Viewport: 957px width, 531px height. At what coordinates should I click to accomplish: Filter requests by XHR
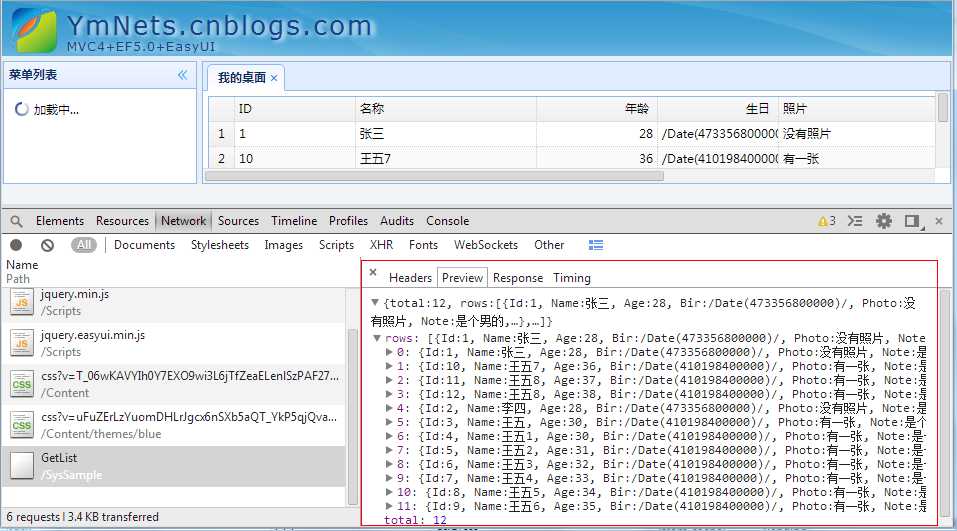click(381, 245)
